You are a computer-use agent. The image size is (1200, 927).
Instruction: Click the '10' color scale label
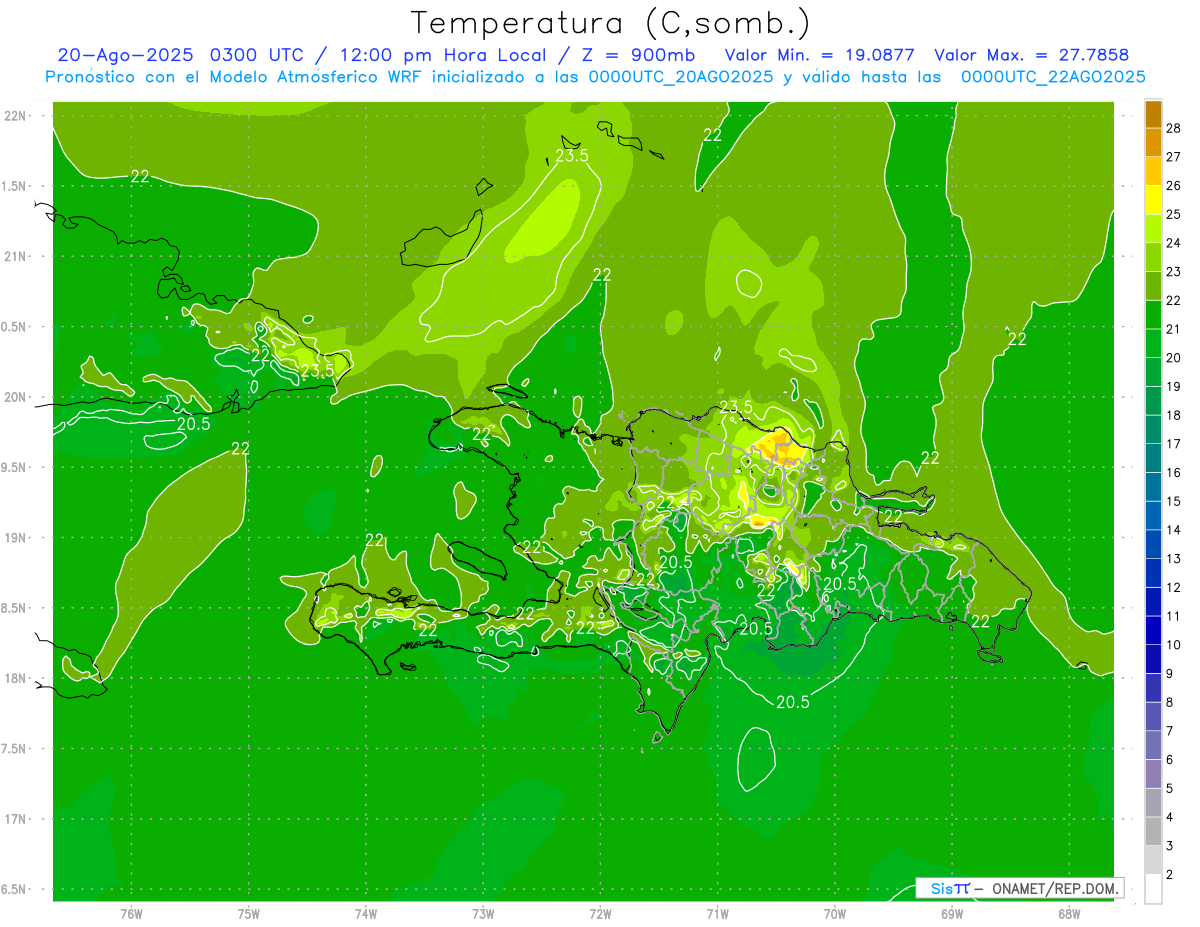pyautogui.click(x=1174, y=645)
